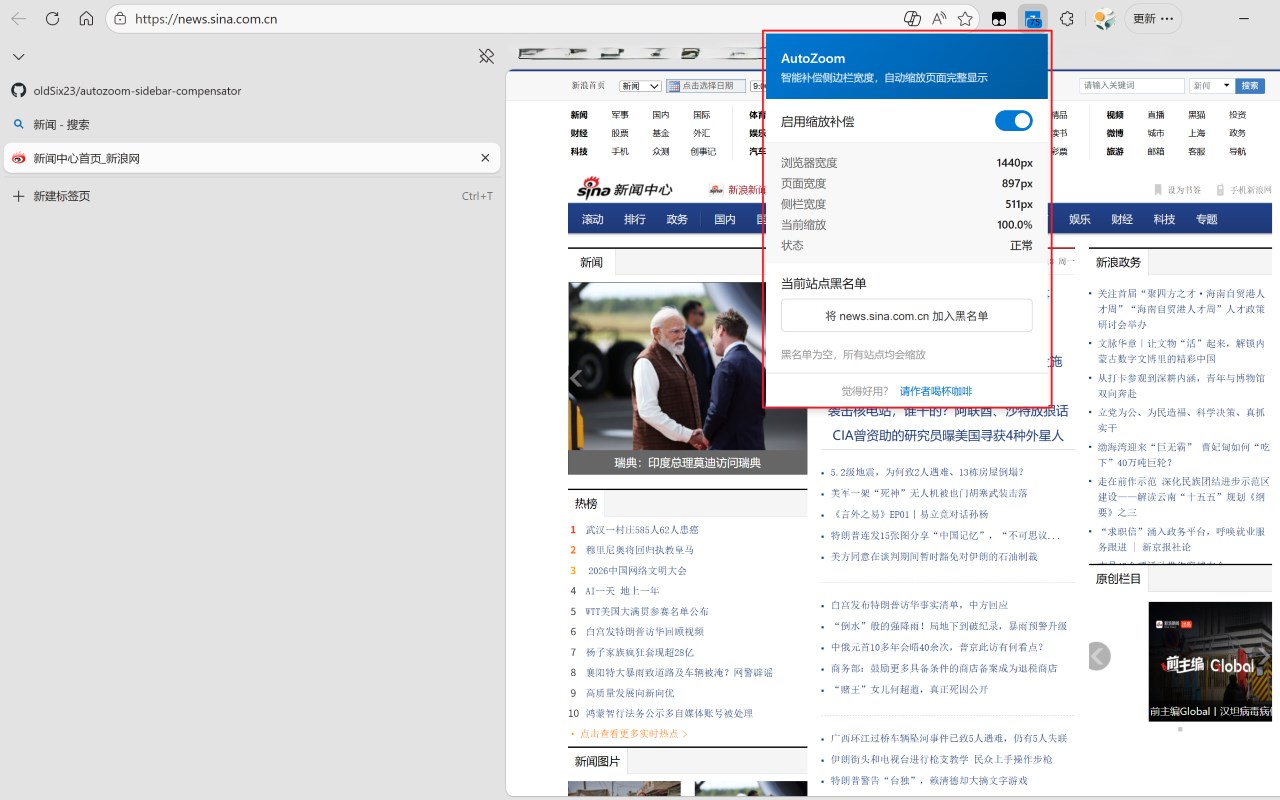The width and height of the screenshot is (1280, 800).
Task: Click the blue 搜索 button
Action: (1250, 86)
